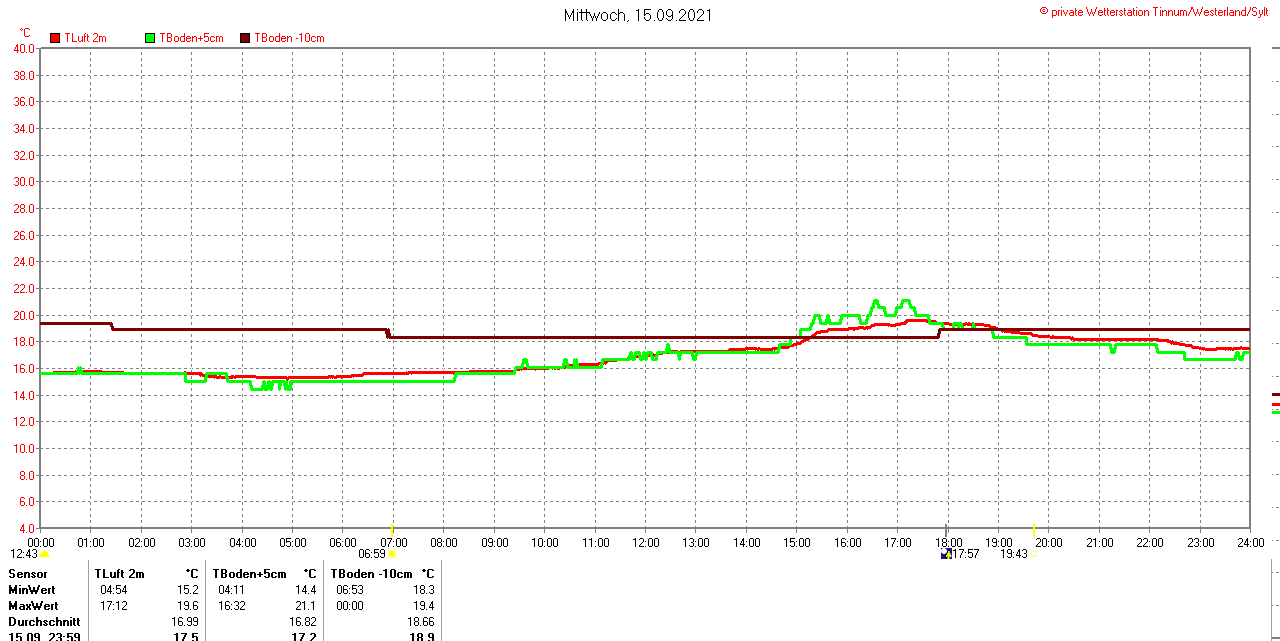1280x641 pixels.
Task: Click the chart title Mittwoch, 15.09.2021
Action: coord(639,15)
